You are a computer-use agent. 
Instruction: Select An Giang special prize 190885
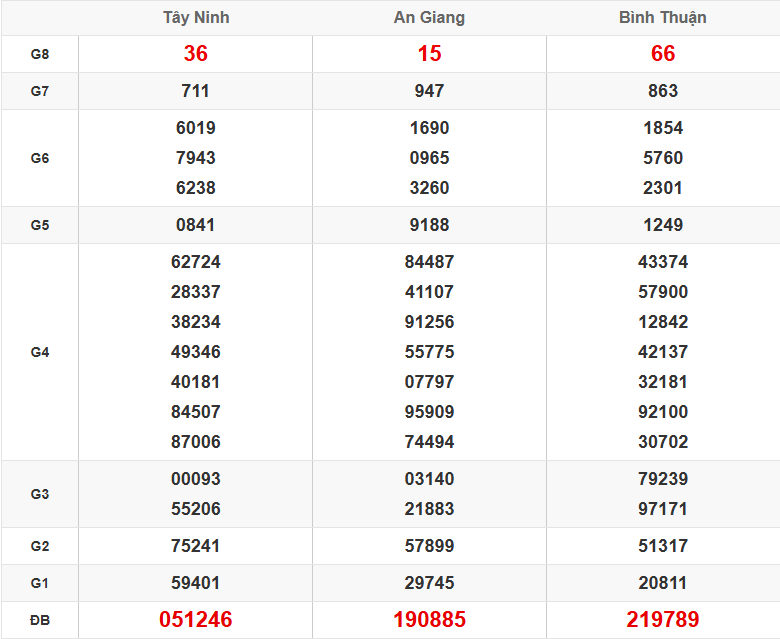(429, 620)
